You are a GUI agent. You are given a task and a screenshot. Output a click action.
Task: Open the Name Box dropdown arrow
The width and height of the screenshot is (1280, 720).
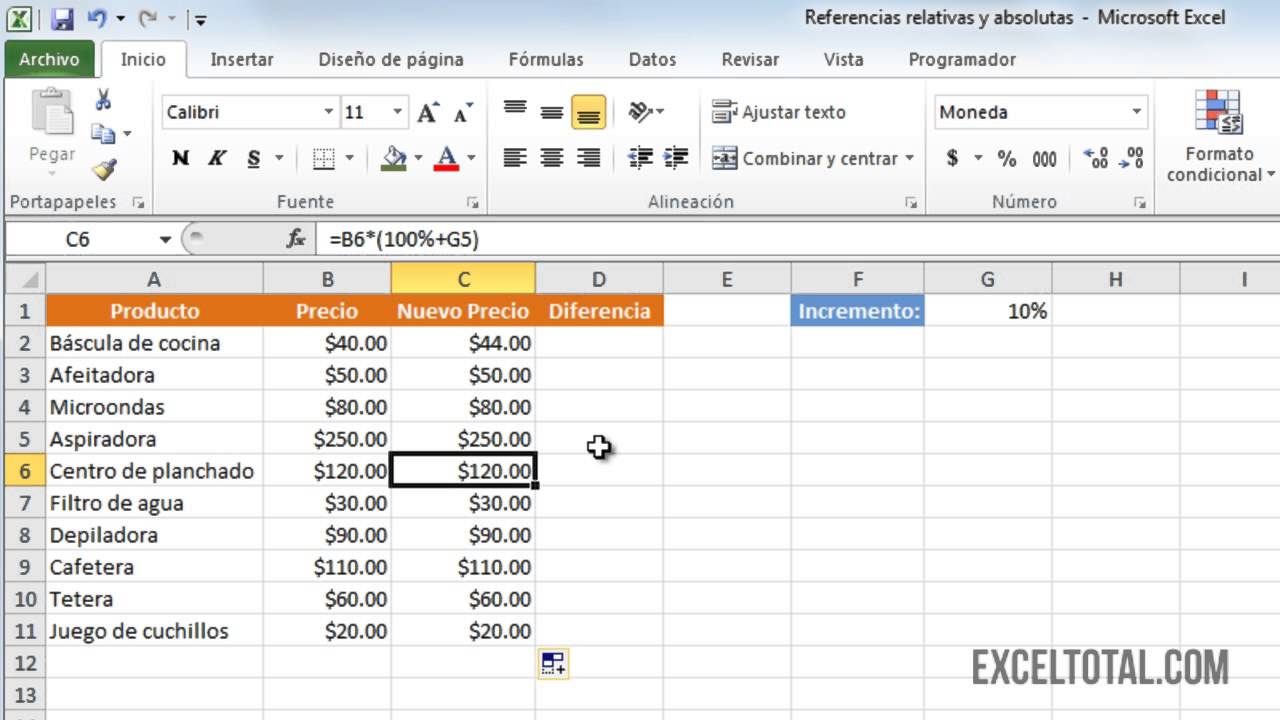pyautogui.click(x=165, y=240)
